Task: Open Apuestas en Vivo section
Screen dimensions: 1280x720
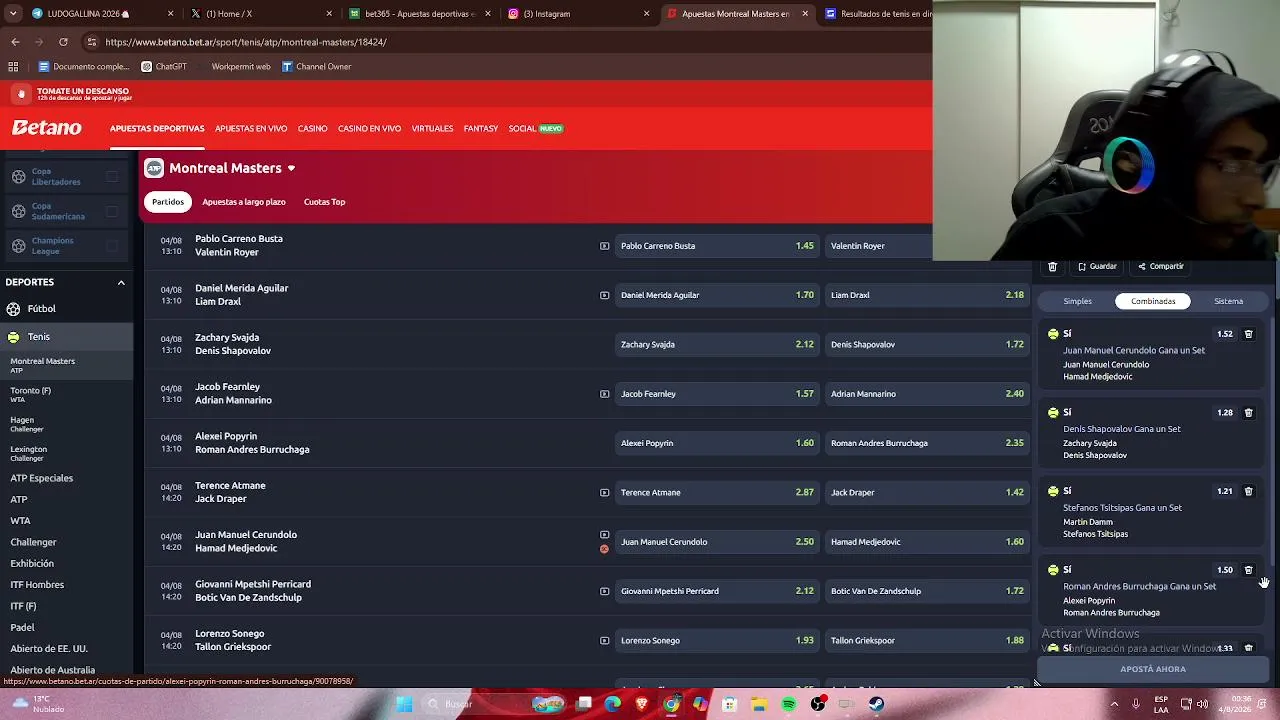Action: 251,129
